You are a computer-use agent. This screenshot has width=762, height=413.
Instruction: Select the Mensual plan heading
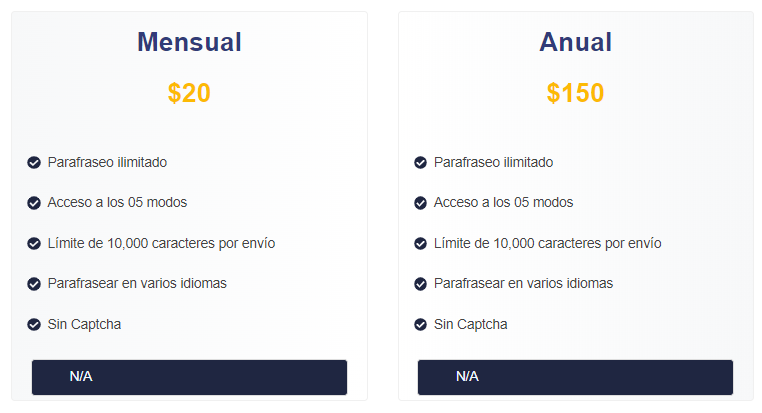point(189,42)
